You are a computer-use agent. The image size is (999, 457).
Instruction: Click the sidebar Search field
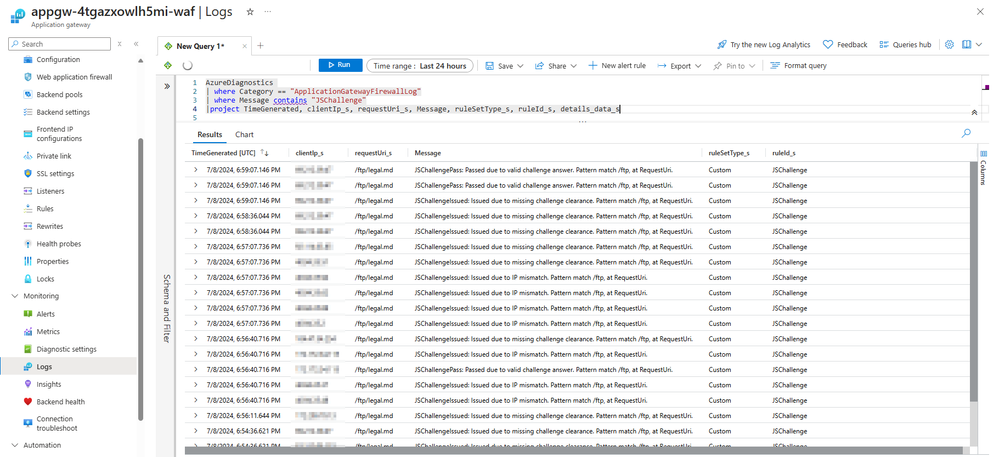59,44
